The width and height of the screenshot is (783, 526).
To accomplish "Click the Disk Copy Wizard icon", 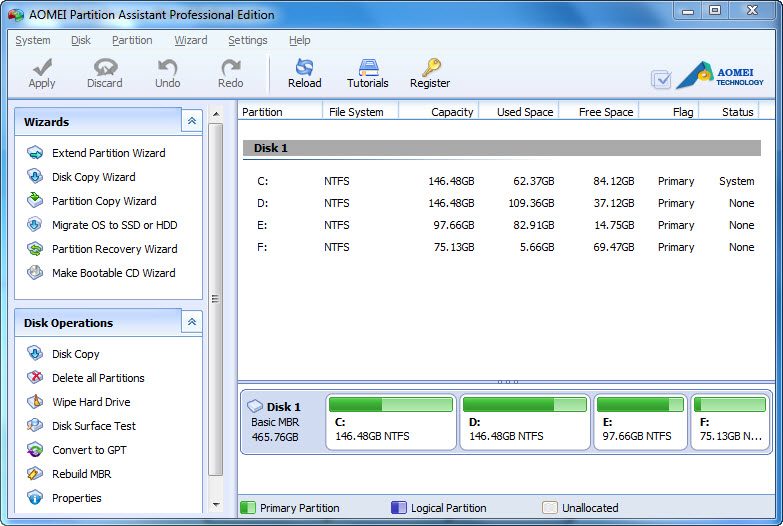I will (x=35, y=176).
